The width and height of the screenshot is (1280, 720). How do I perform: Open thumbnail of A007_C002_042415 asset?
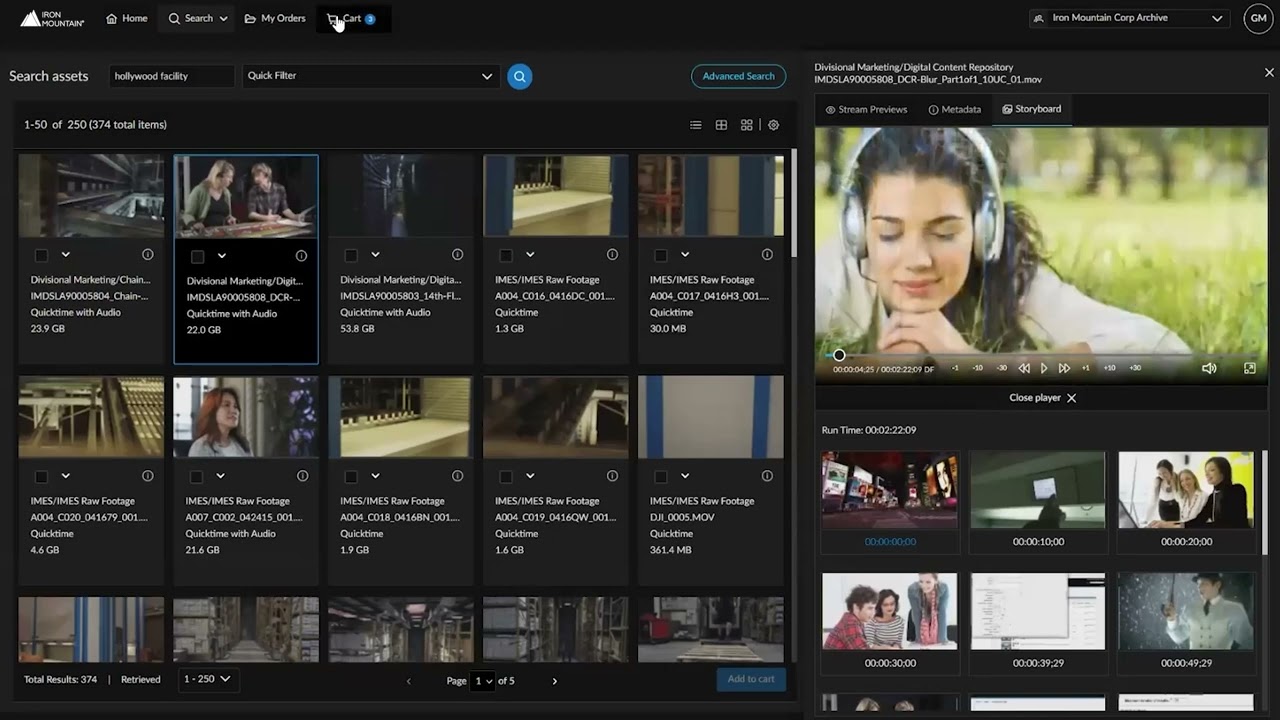coord(246,417)
